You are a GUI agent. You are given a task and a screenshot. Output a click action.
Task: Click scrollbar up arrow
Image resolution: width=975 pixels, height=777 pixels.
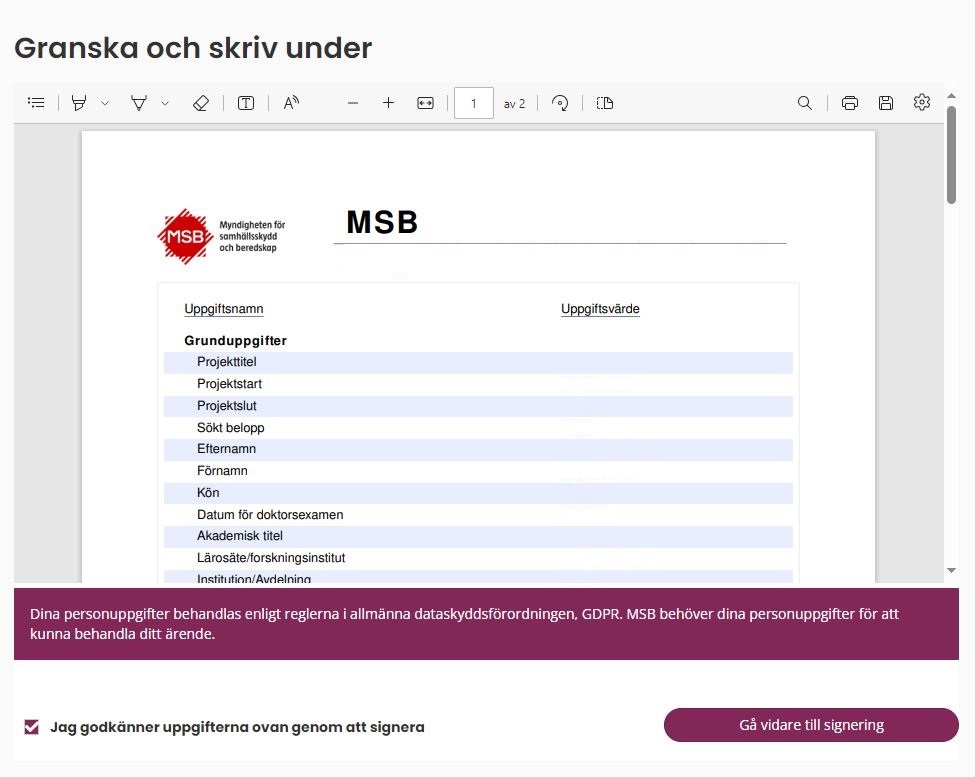[951, 96]
